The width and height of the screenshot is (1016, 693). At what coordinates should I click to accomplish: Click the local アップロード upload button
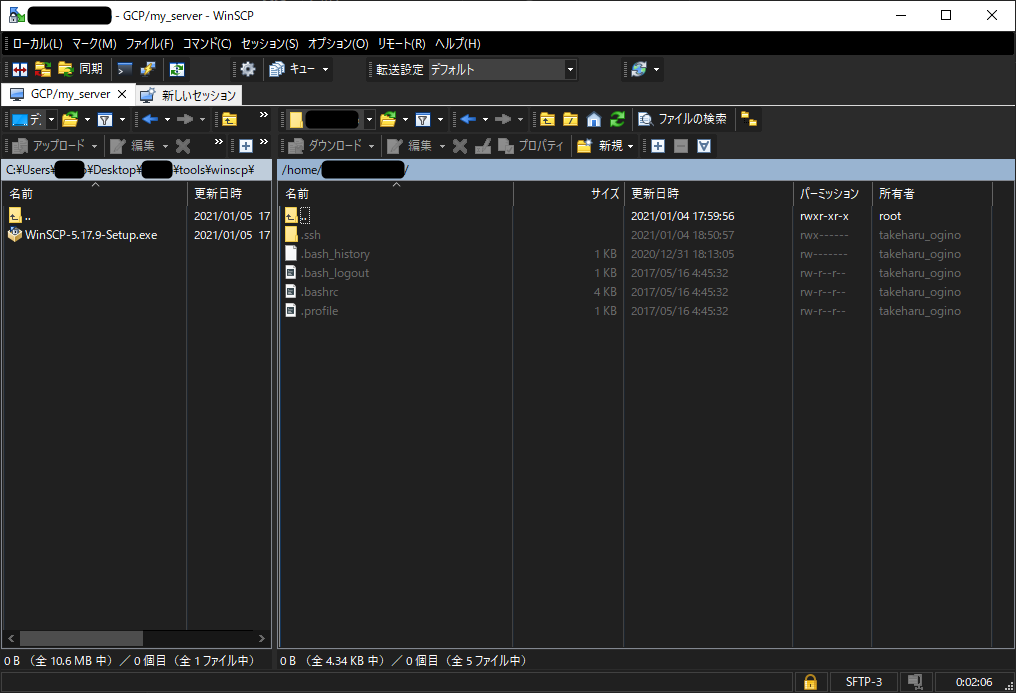(49, 146)
